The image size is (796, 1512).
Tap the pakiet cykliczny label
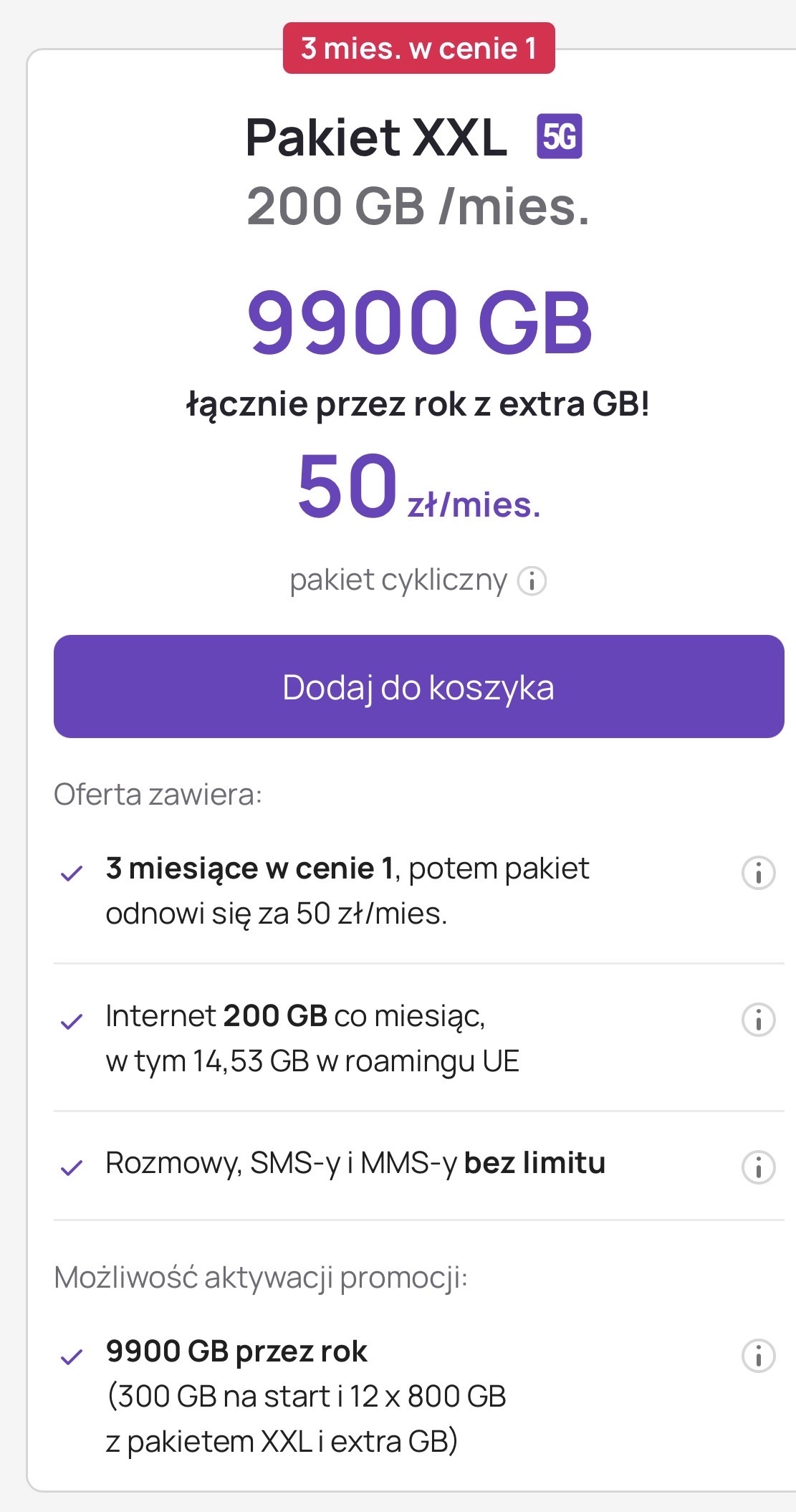click(x=398, y=580)
